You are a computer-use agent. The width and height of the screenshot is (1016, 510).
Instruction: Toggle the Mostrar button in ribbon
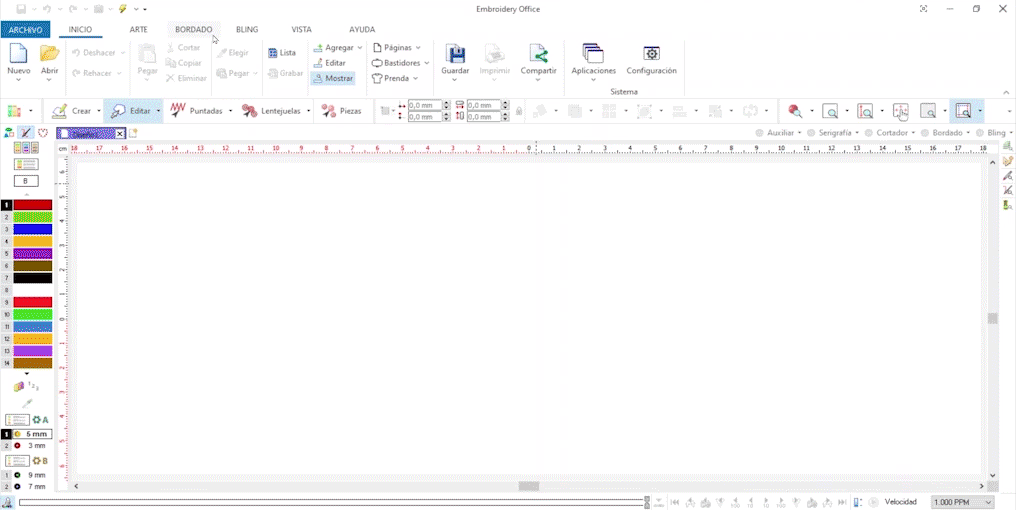click(333, 78)
